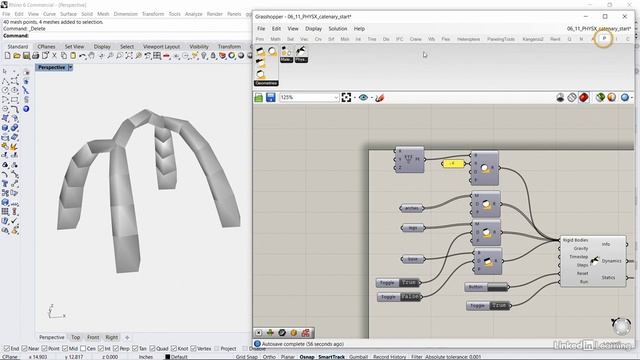Switch to the Viewport Layout toolbar tab
Screen dimensions: 640x360
162,47
